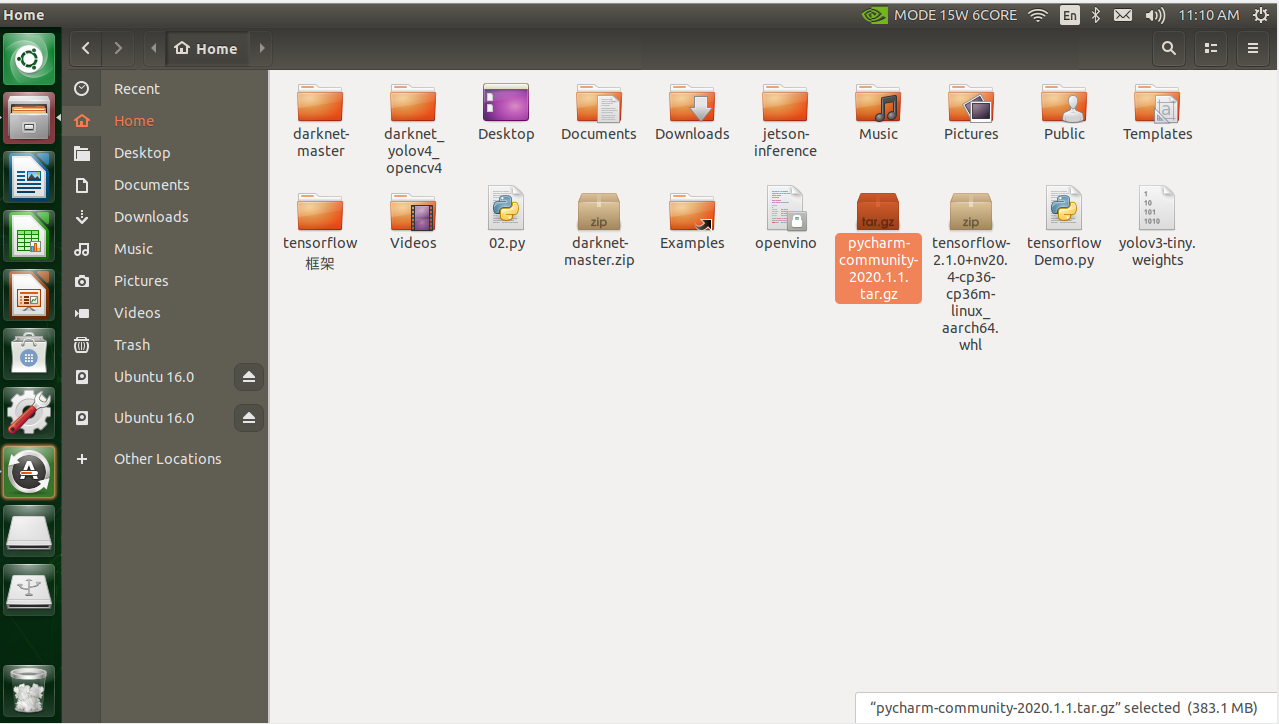1279x724 pixels.
Task: Open the hamburger view options menu
Action: [1253, 47]
